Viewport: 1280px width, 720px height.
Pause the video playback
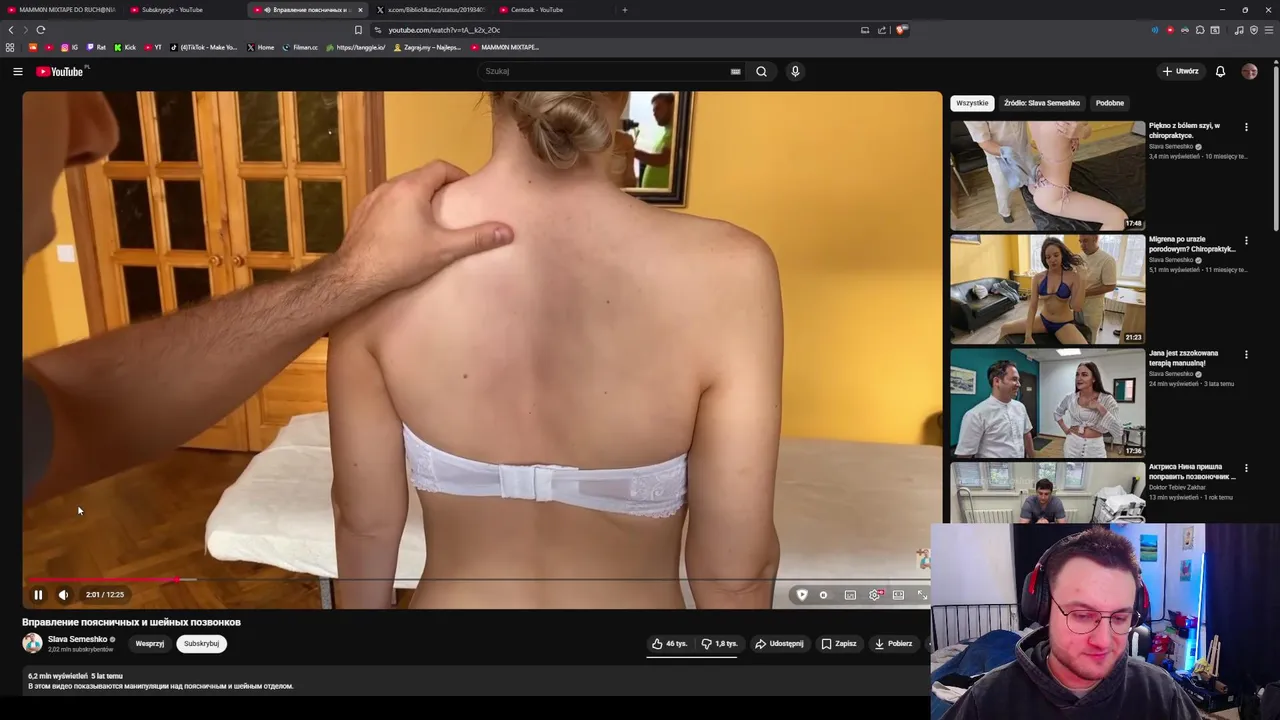point(38,595)
